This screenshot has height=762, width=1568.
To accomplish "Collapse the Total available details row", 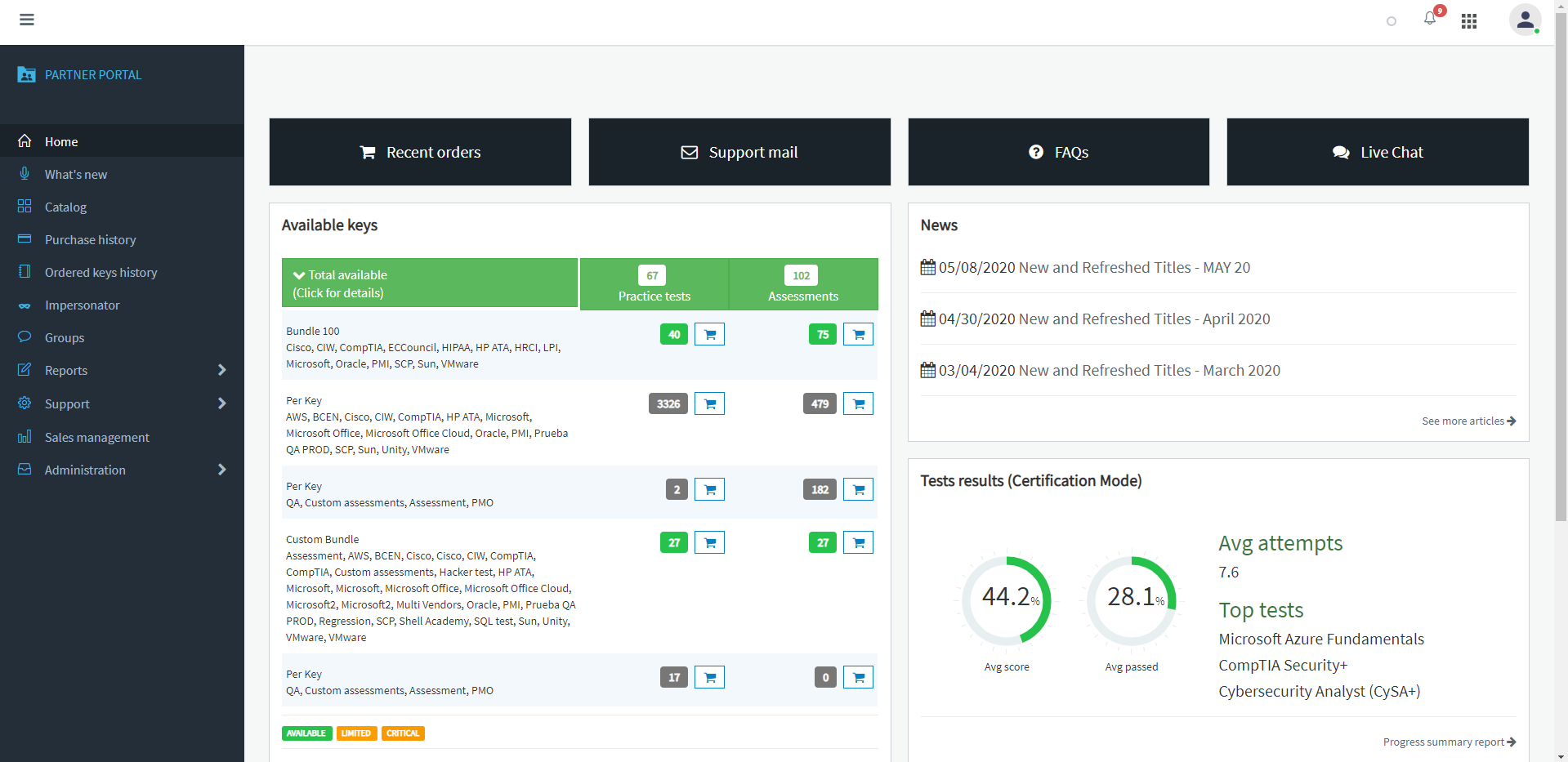I will tap(430, 283).
